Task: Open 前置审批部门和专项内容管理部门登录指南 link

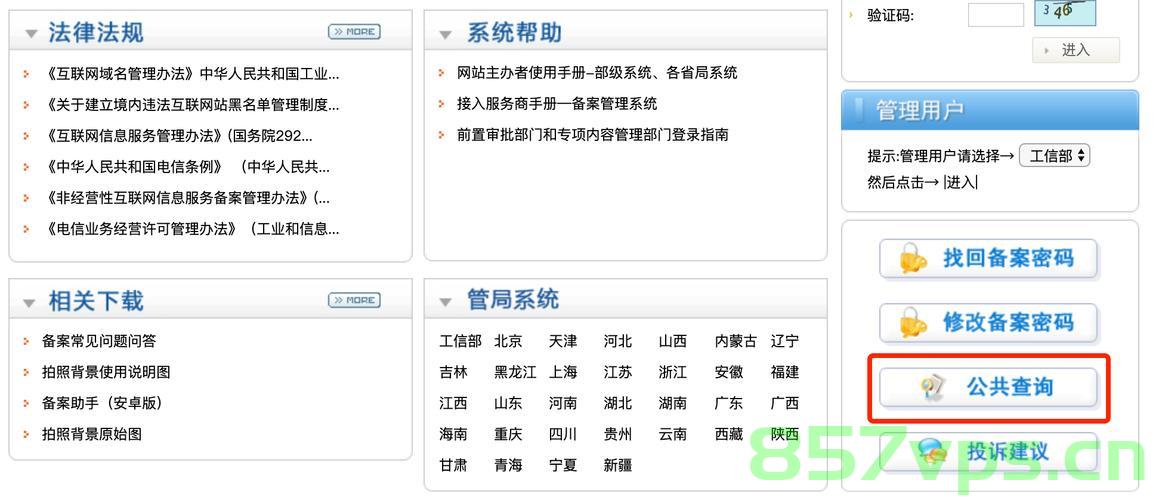Action: 593,135
